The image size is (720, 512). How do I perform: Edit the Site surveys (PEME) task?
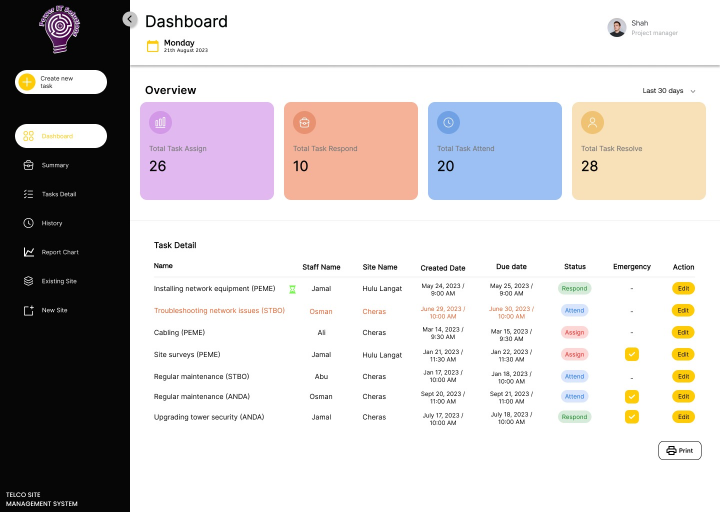pyautogui.click(x=683, y=354)
